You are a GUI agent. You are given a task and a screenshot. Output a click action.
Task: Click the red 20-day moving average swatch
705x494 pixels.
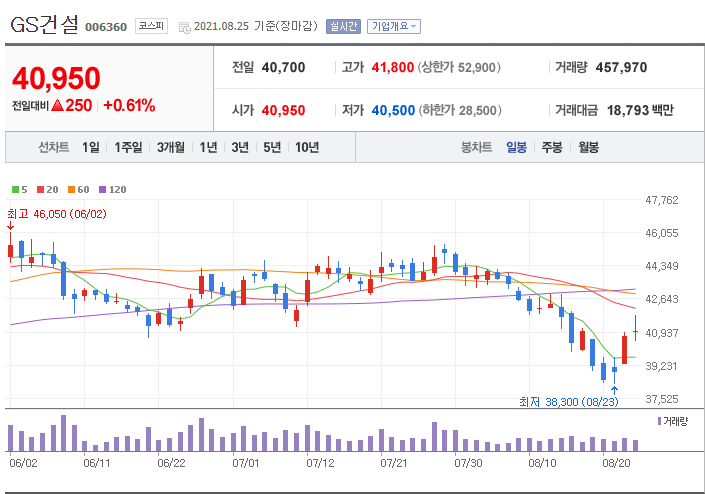(x=40, y=190)
